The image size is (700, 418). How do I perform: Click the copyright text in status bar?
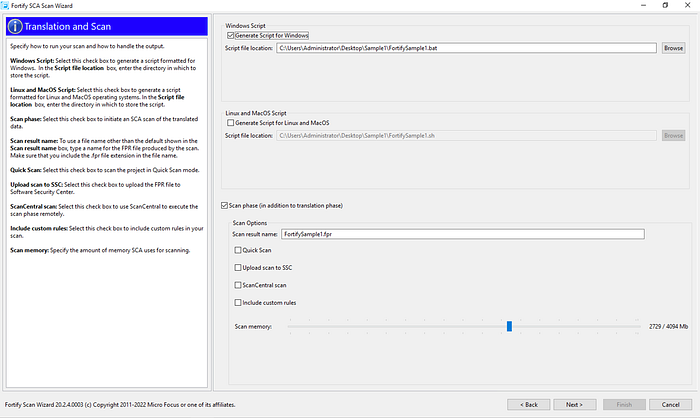coord(120,405)
